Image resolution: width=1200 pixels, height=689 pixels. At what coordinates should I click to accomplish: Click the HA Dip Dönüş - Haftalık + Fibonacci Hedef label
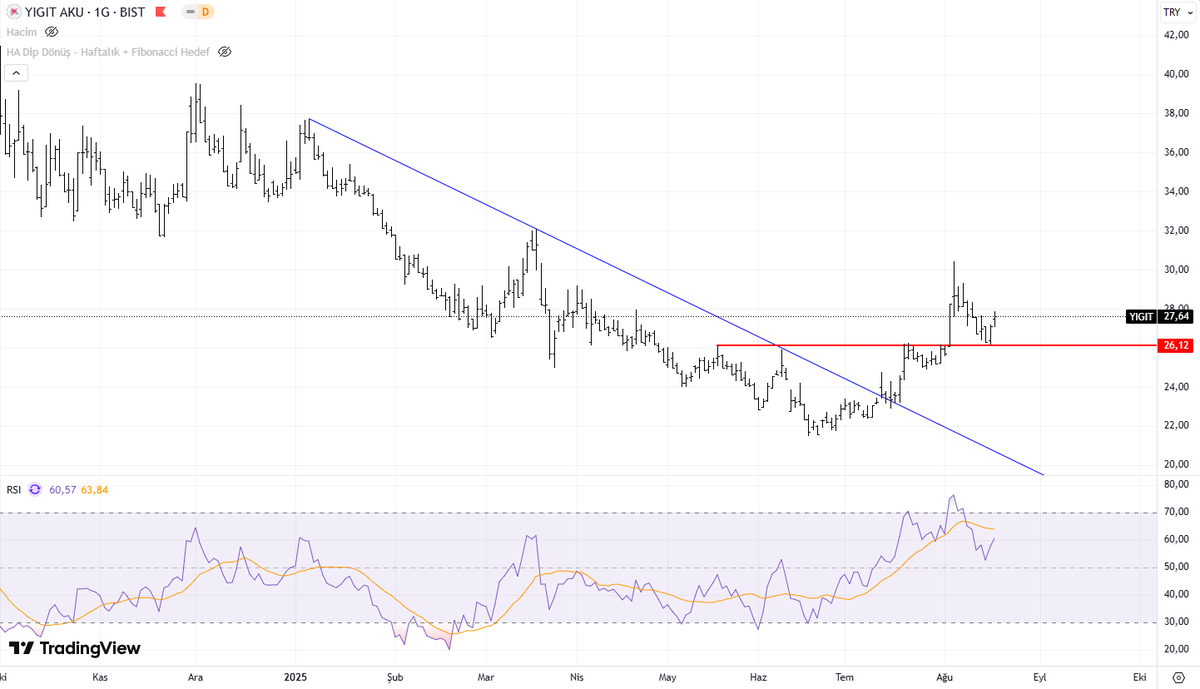coord(109,51)
